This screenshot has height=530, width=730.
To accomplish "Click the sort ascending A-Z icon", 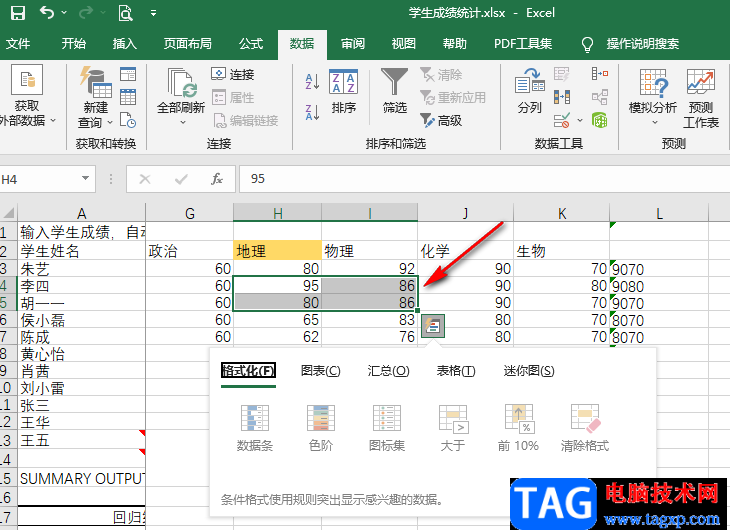I will coord(312,81).
